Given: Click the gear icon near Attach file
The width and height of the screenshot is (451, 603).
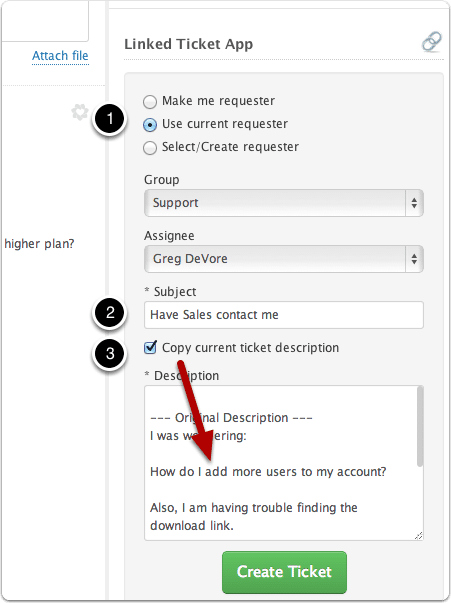Looking at the screenshot, I should point(80,112).
